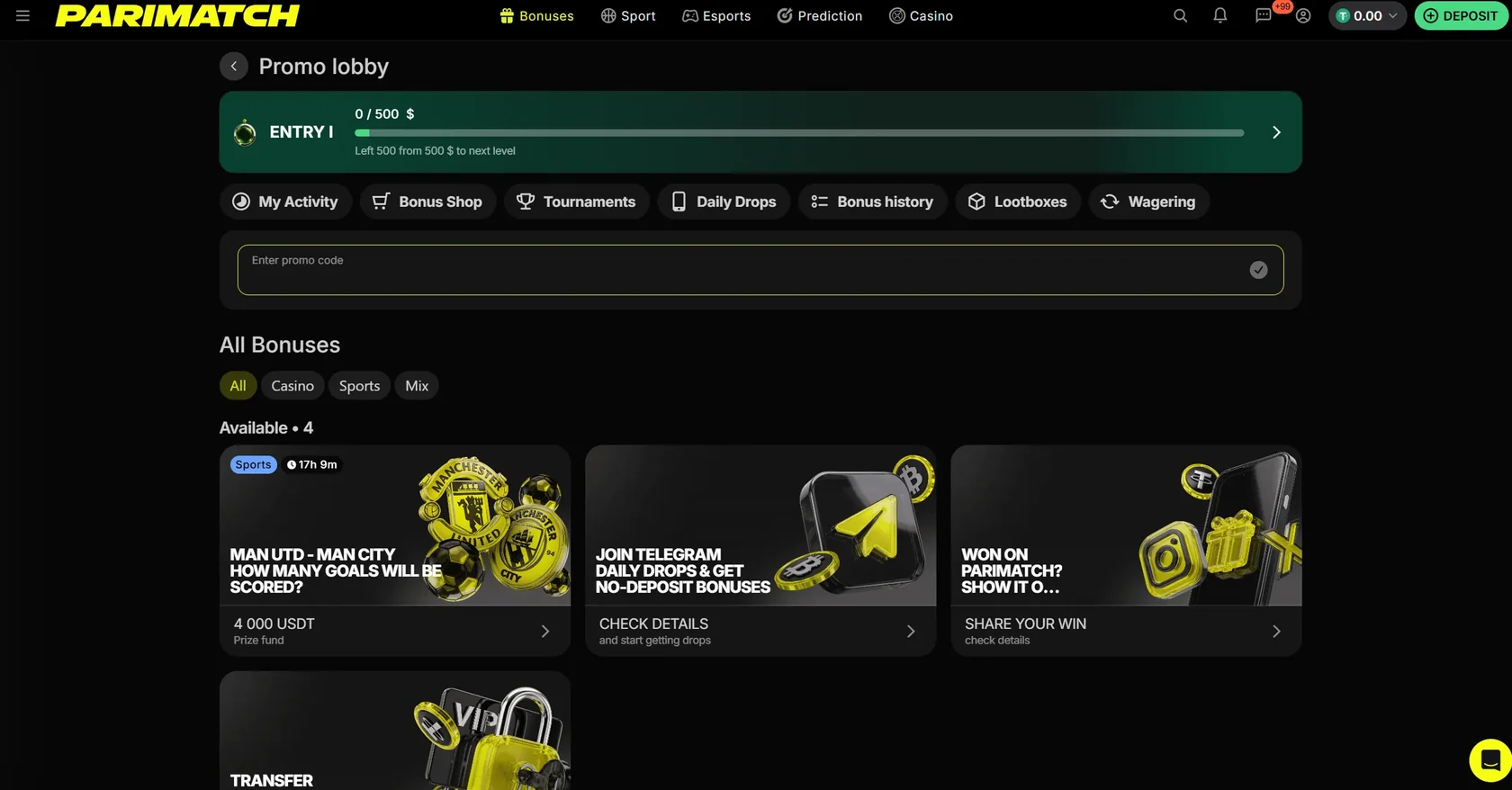Go back using the Promo lobby arrow
This screenshot has height=790, width=1512.
click(234, 67)
